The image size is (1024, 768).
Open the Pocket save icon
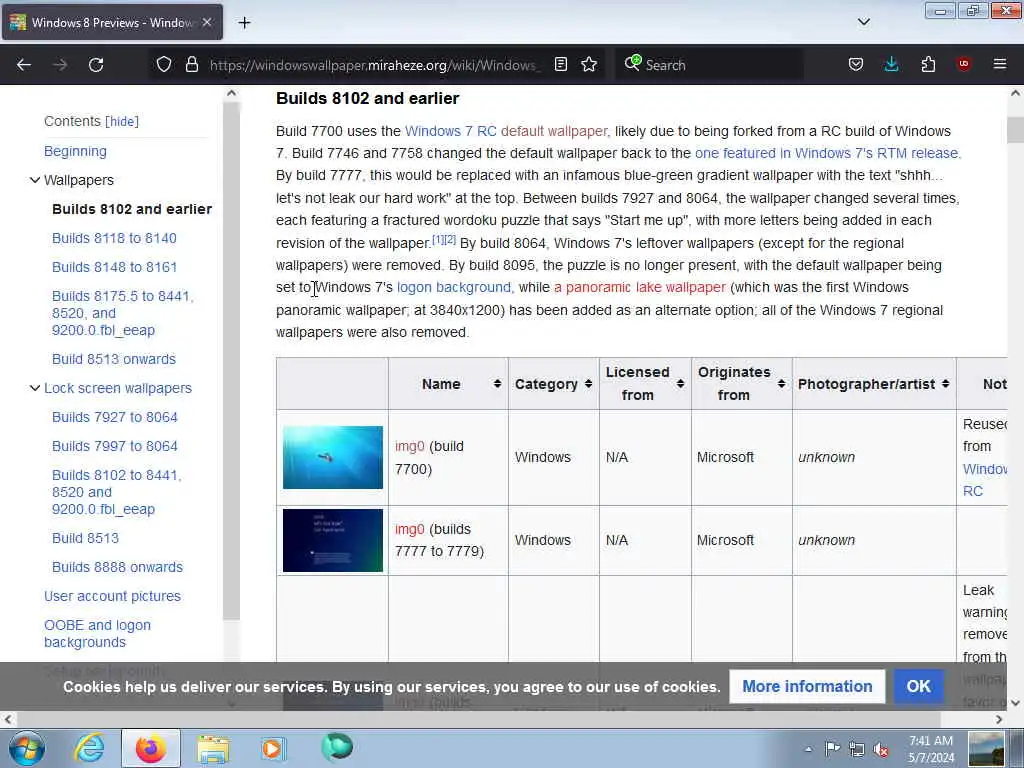(x=856, y=65)
